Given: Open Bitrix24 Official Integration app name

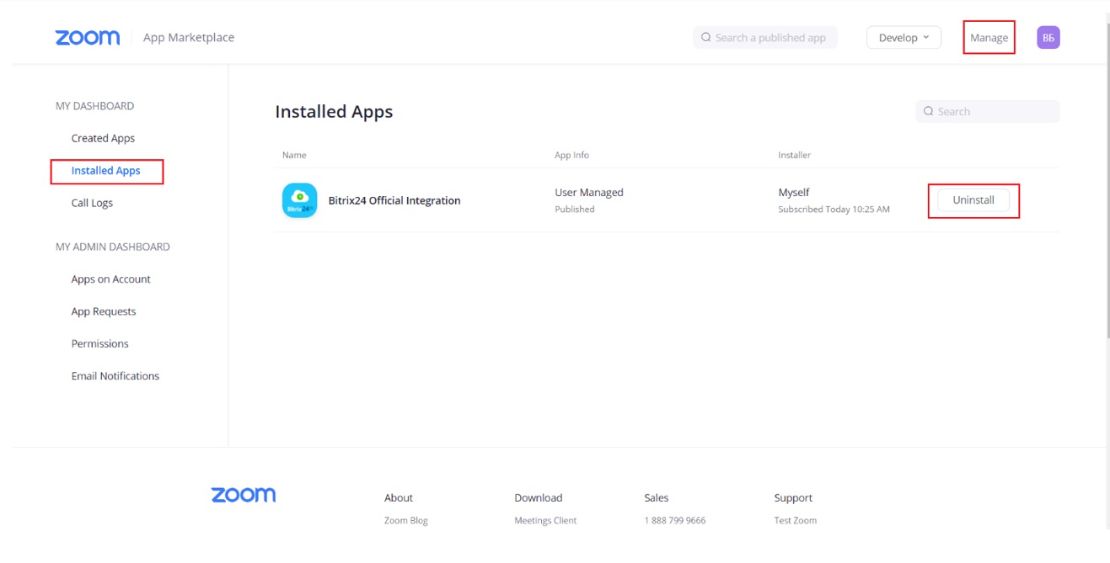Looking at the screenshot, I should [x=394, y=200].
